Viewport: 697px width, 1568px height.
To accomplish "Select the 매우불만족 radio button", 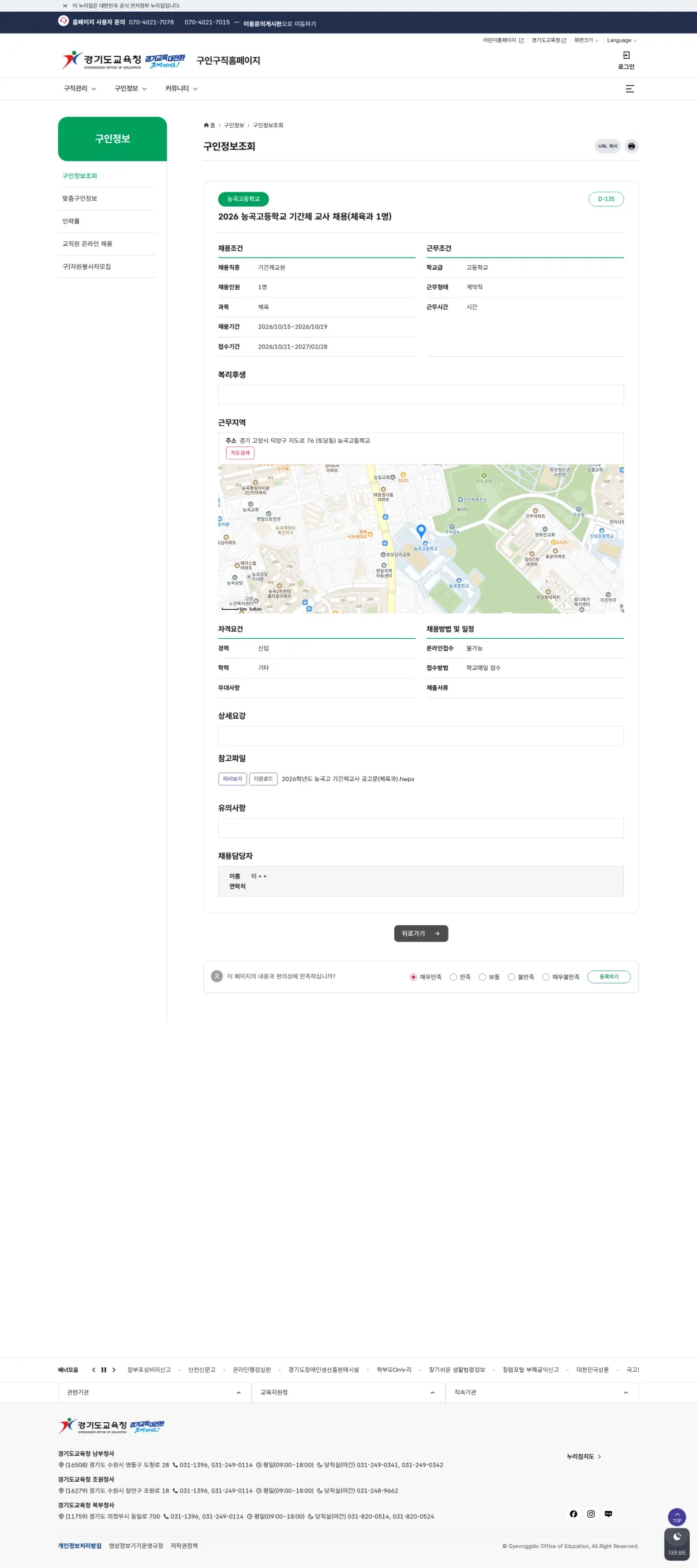I will (x=546, y=977).
